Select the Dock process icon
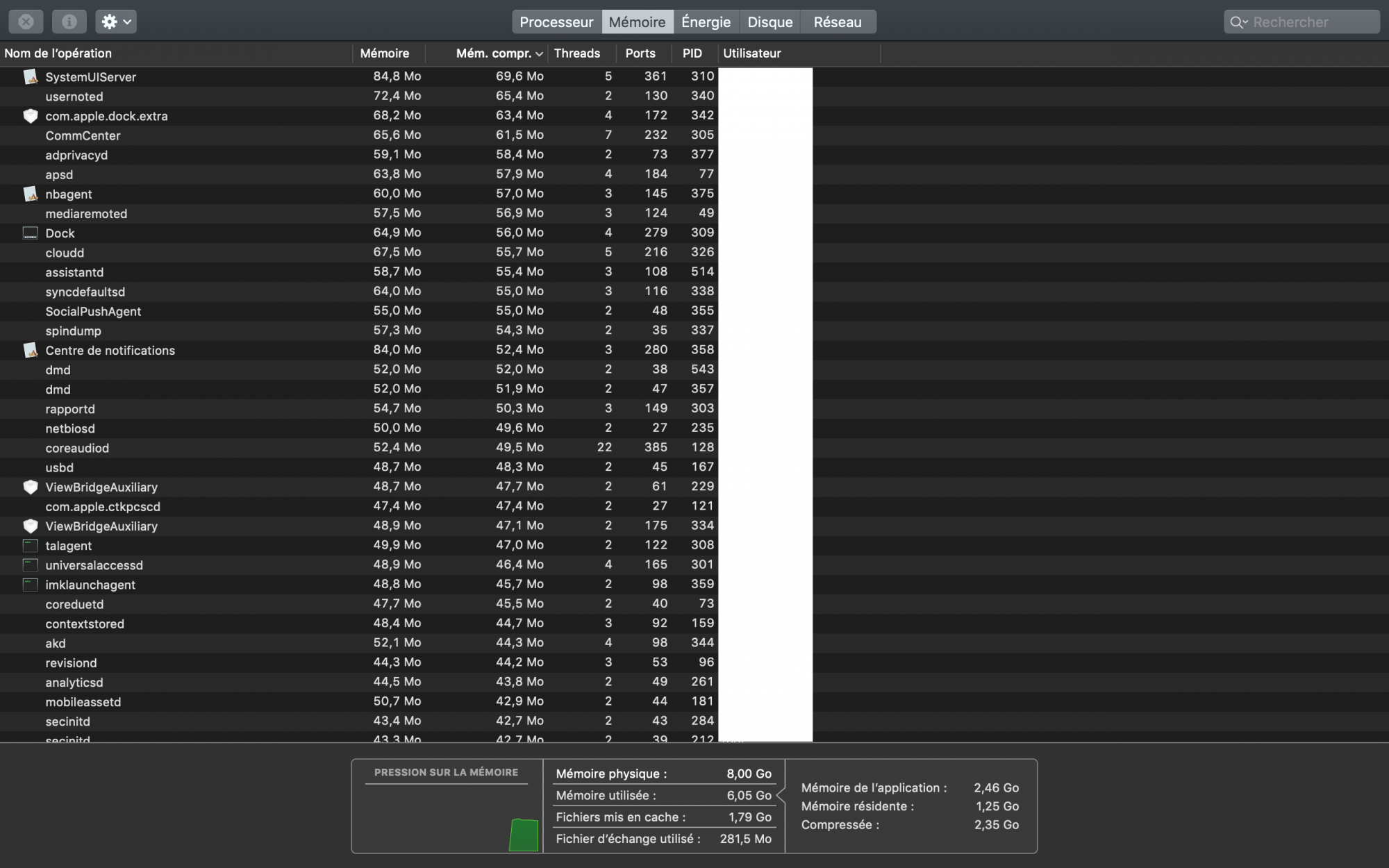1389x868 pixels. [x=30, y=233]
